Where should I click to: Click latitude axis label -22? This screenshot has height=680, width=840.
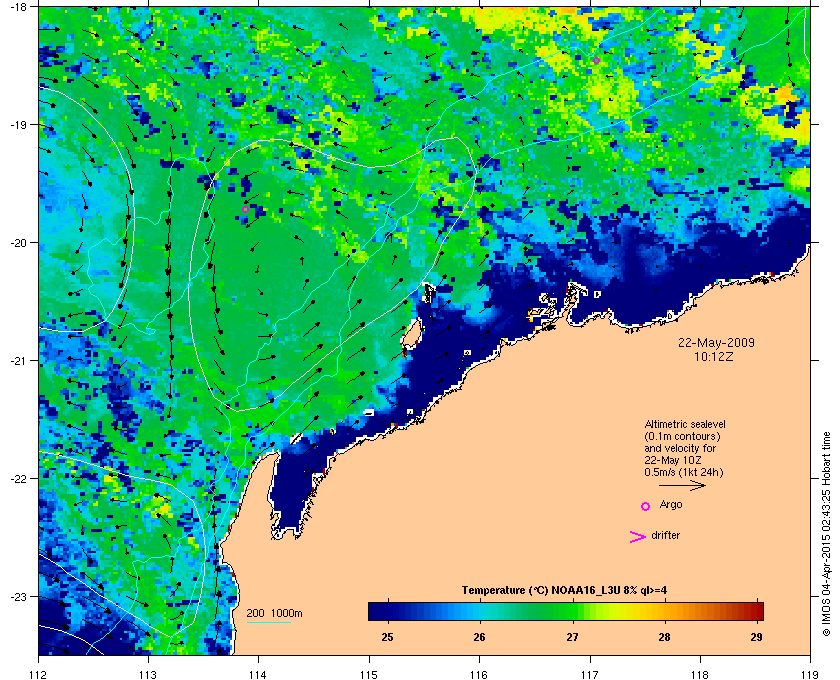tap(19, 478)
